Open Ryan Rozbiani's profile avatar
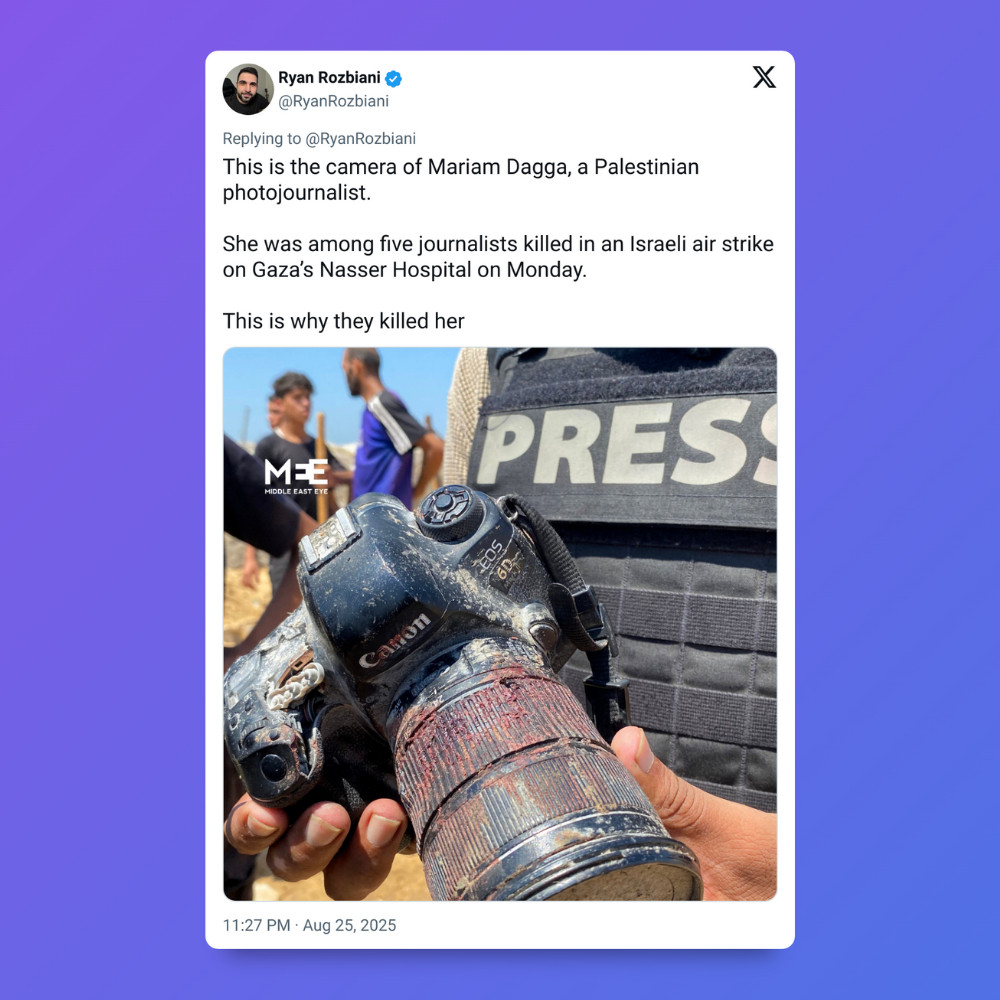Viewport: 1000px width, 1000px height. click(248, 89)
